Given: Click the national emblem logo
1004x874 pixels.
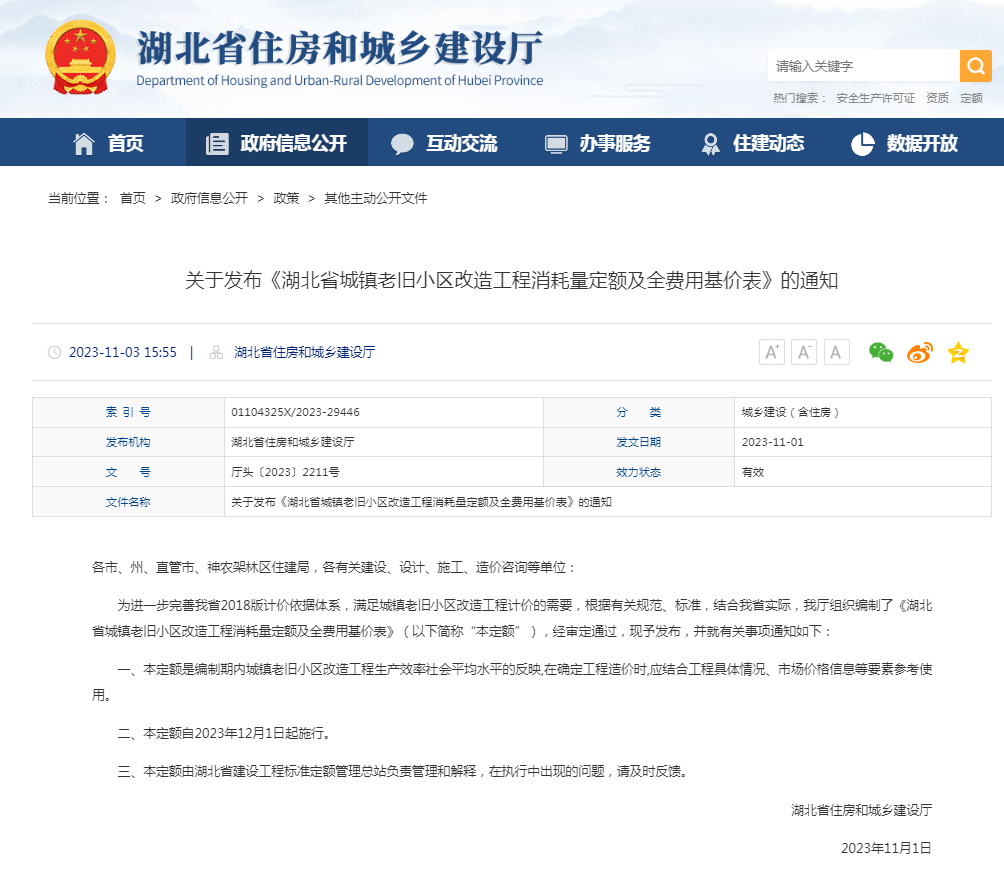Looking at the screenshot, I should pos(80,56).
